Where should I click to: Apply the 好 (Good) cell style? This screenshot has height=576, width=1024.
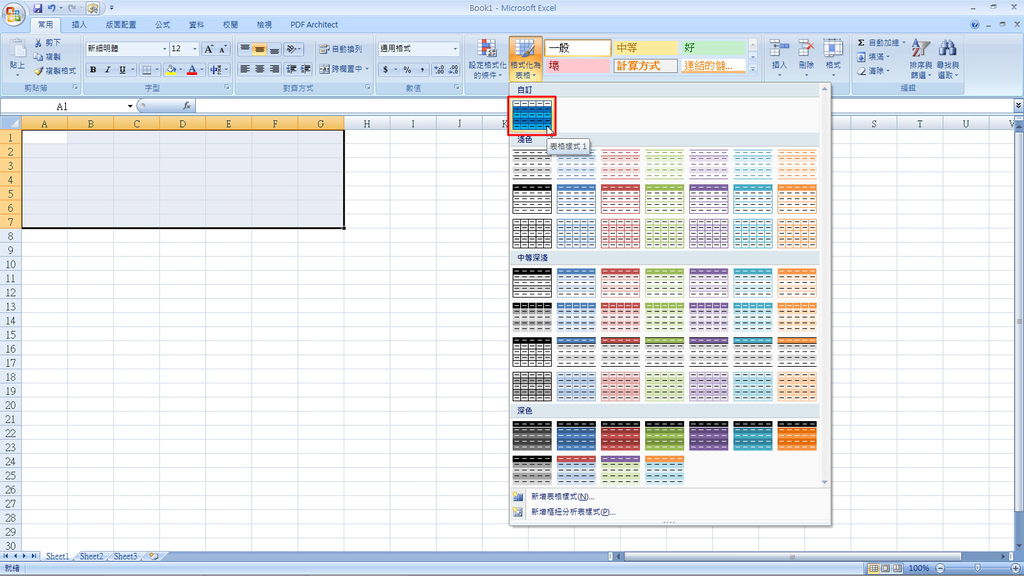(712, 48)
